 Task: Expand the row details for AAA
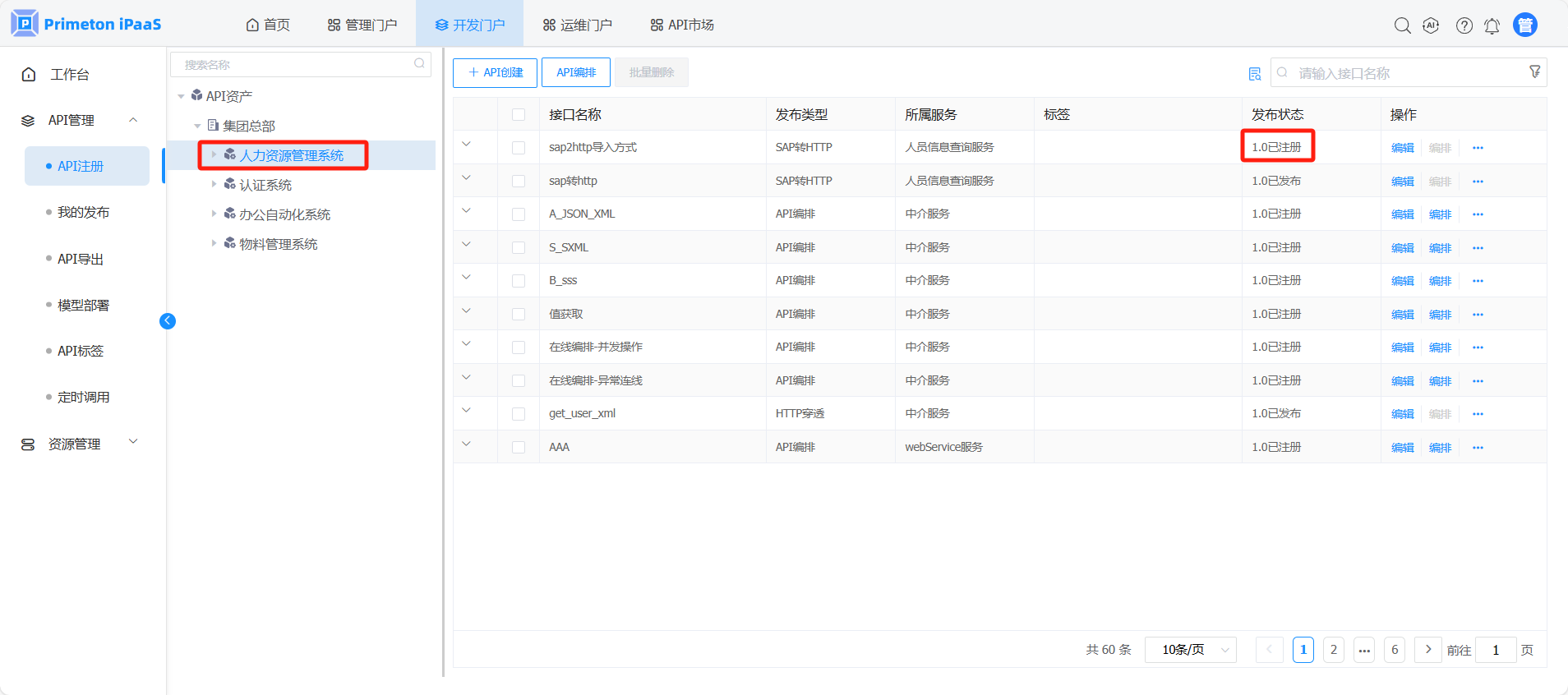466,444
